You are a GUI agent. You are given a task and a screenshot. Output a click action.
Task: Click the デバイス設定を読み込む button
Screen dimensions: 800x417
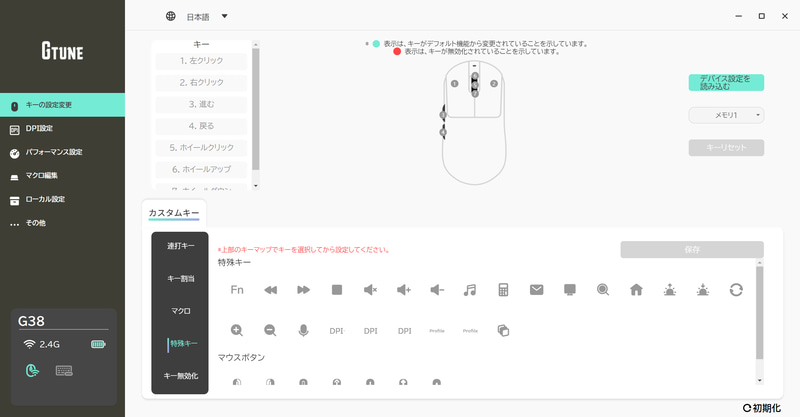click(726, 83)
